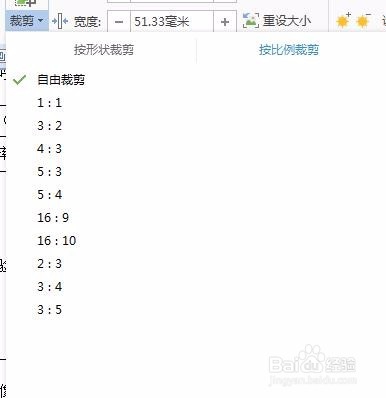The width and height of the screenshot is (386, 398).
Task: Choose the 1 : 1 crop ratio
Action: coord(49,103)
